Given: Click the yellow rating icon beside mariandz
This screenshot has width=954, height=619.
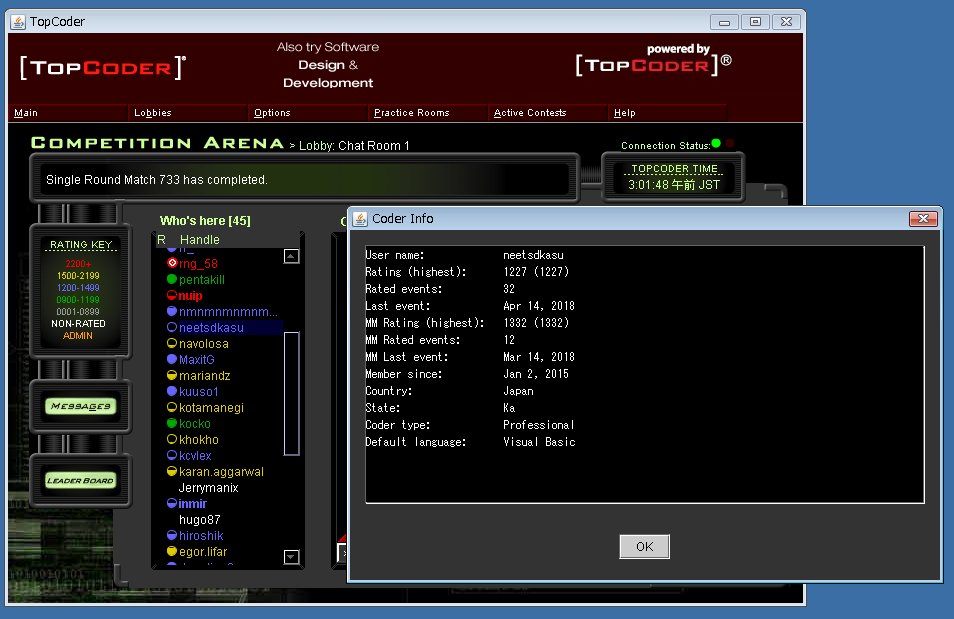Looking at the screenshot, I should (x=172, y=375).
